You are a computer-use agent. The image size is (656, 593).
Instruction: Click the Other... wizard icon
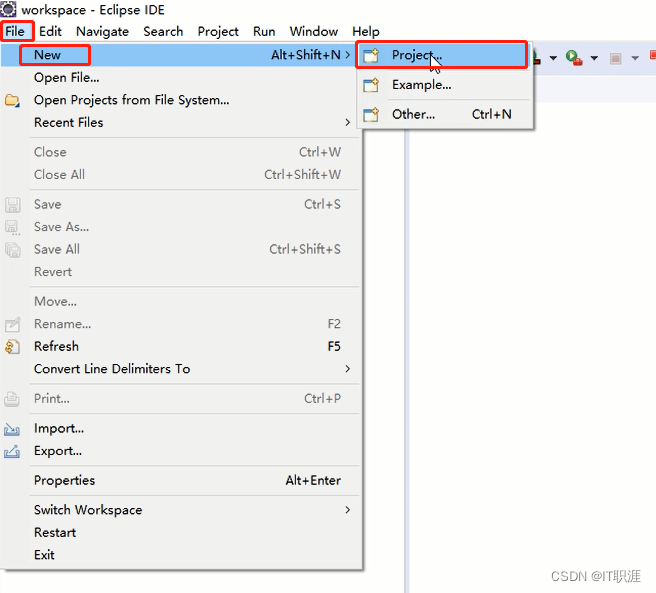pyautogui.click(x=371, y=114)
